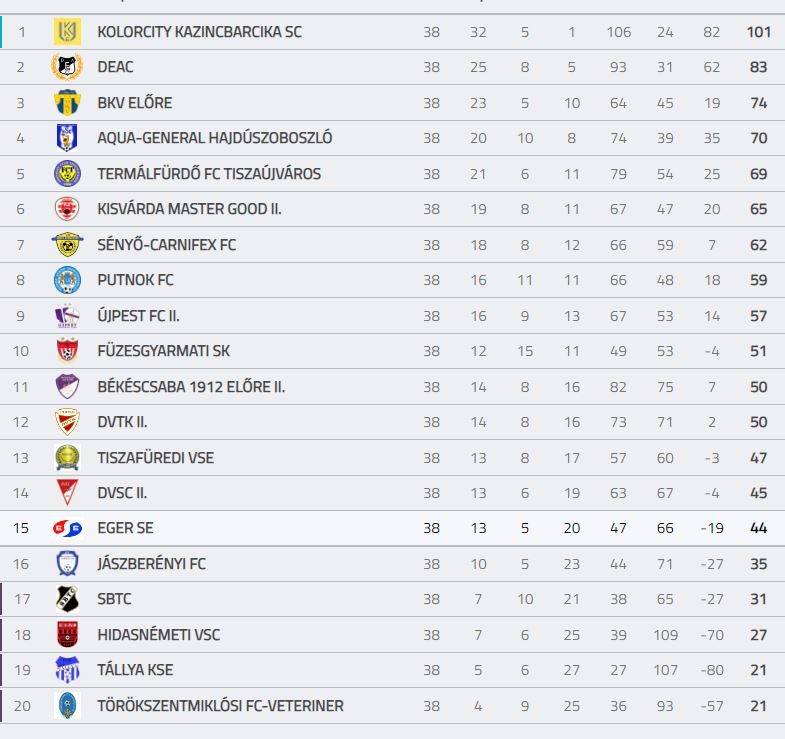Click the Kisvárda Master Good II. name
This screenshot has height=739, width=785.
pos(189,209)
